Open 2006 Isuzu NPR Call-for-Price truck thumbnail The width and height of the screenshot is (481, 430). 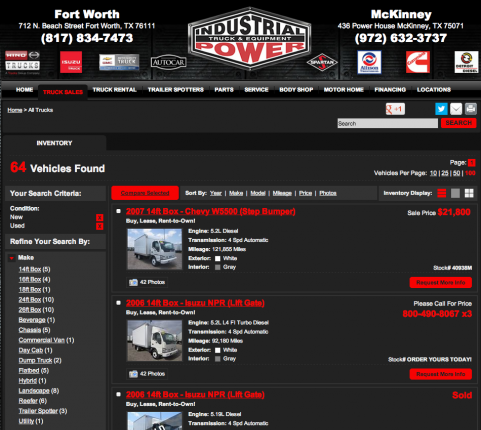[155, 340]
